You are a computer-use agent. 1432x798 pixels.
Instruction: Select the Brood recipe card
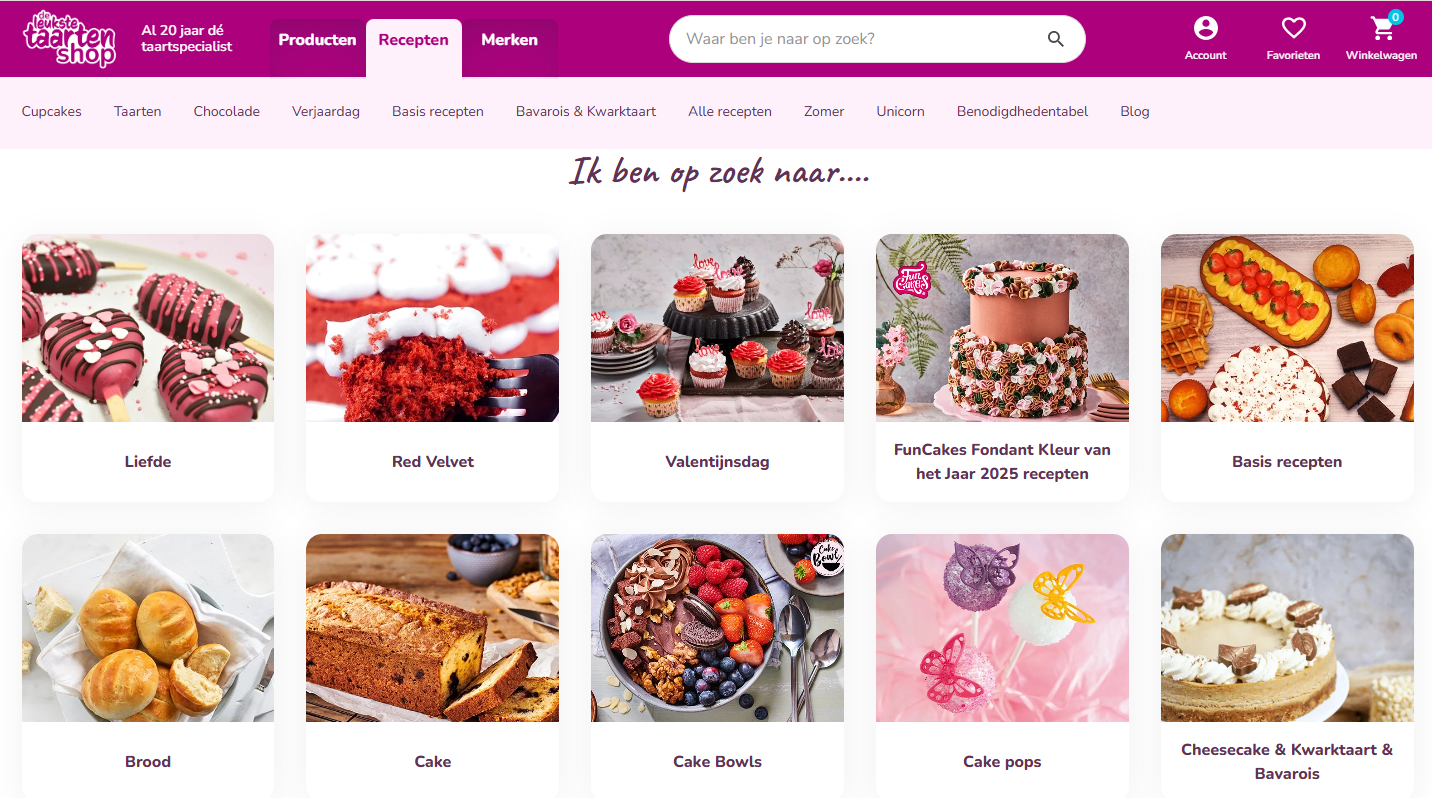[148, 666]
